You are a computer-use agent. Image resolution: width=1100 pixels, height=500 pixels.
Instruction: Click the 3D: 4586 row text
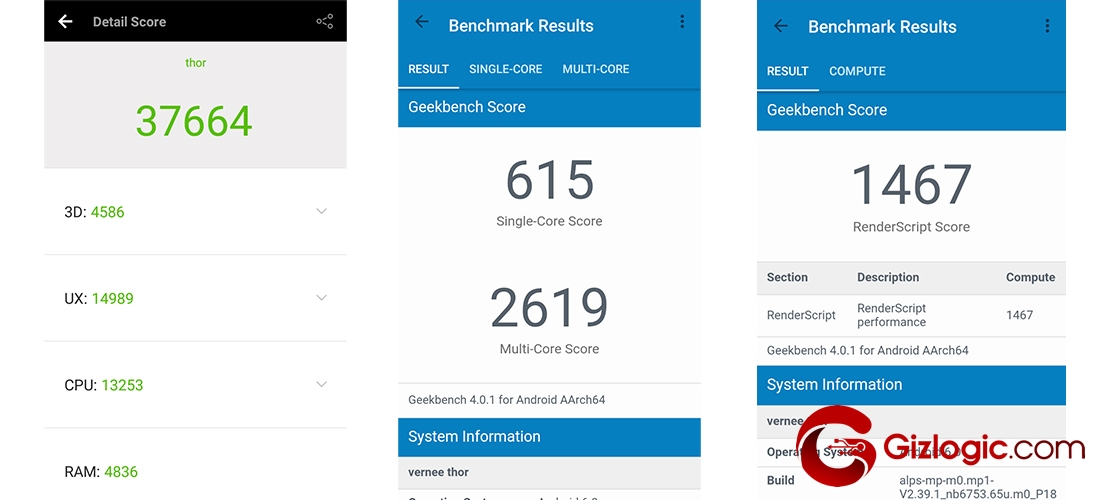(x=94, y=212)
